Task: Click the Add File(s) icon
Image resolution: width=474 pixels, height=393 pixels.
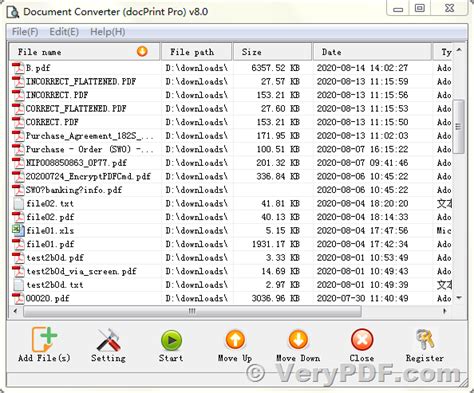Action: click(x=44, y=339)
